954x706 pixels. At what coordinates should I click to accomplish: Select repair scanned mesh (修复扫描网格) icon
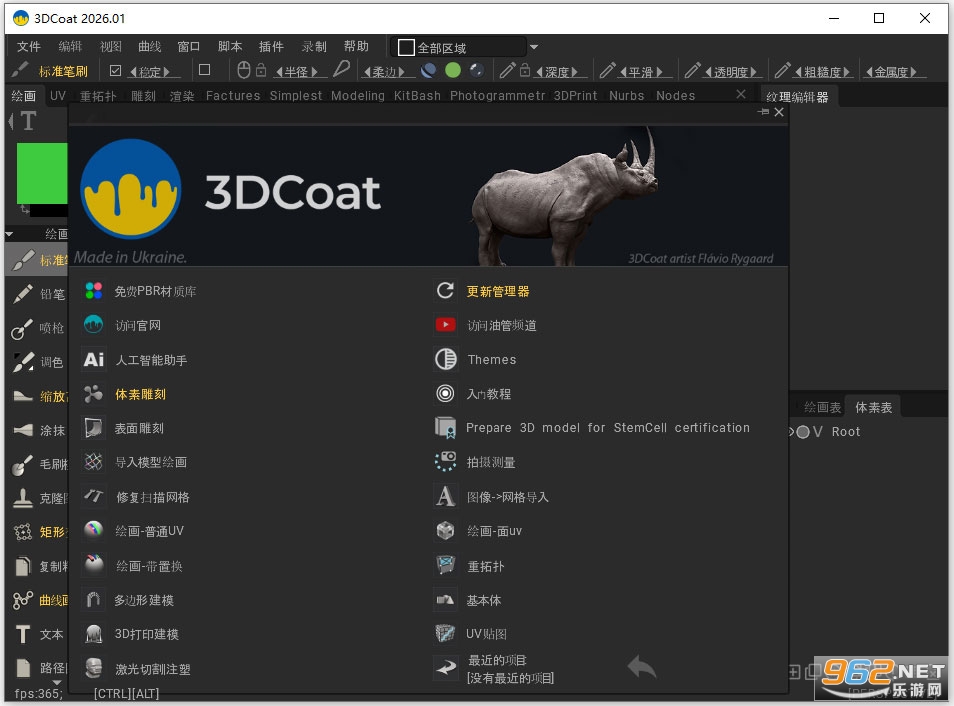[94, 497]
